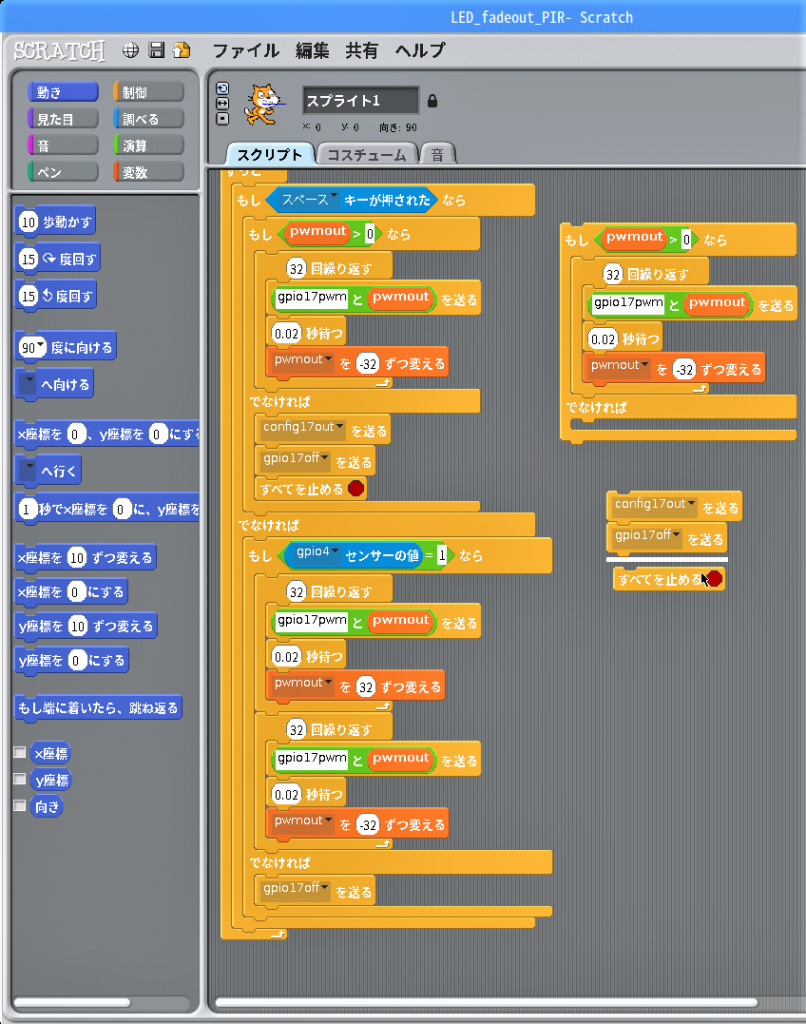Image resolution: width=806 pixels, height=1024 pixels.
Task: Enable the y座標 reporter checkbox
Action: tap(19, 779)
